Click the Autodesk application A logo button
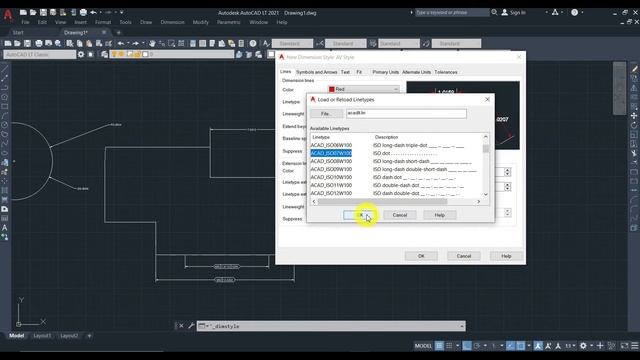 [x=8, y=15]
